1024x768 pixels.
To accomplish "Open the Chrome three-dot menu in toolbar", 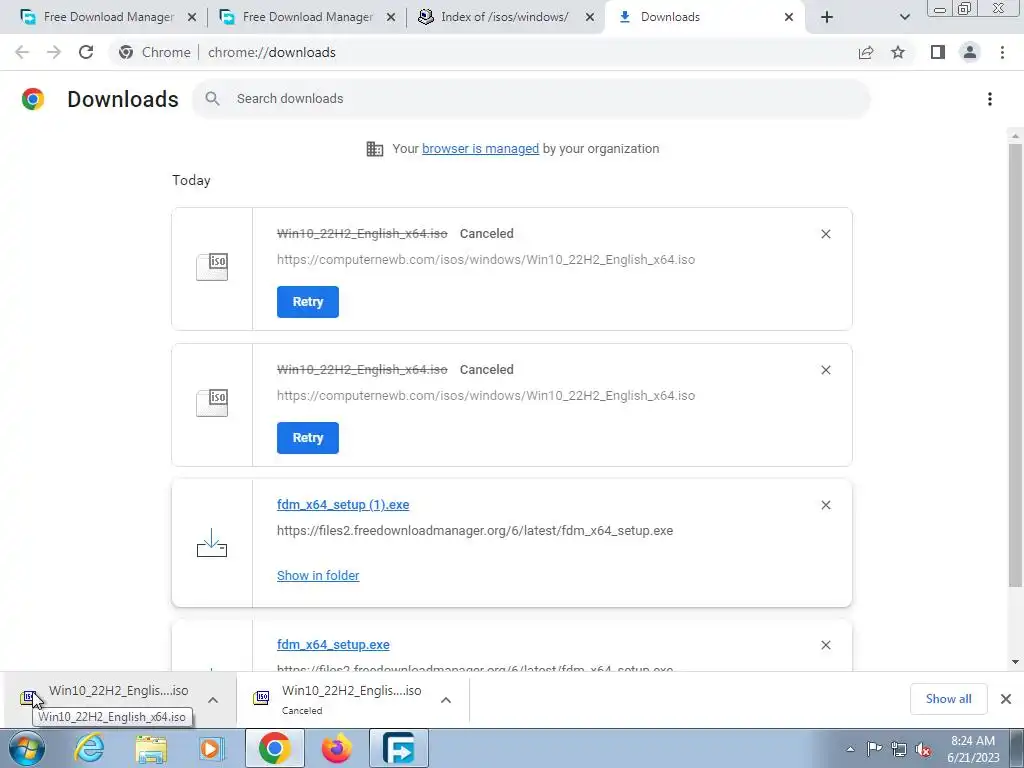I will (x=1002, y=52).
